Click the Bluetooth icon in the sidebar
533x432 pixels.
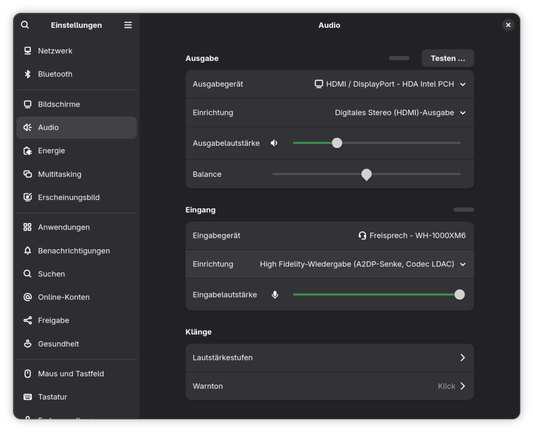(28, 74)
